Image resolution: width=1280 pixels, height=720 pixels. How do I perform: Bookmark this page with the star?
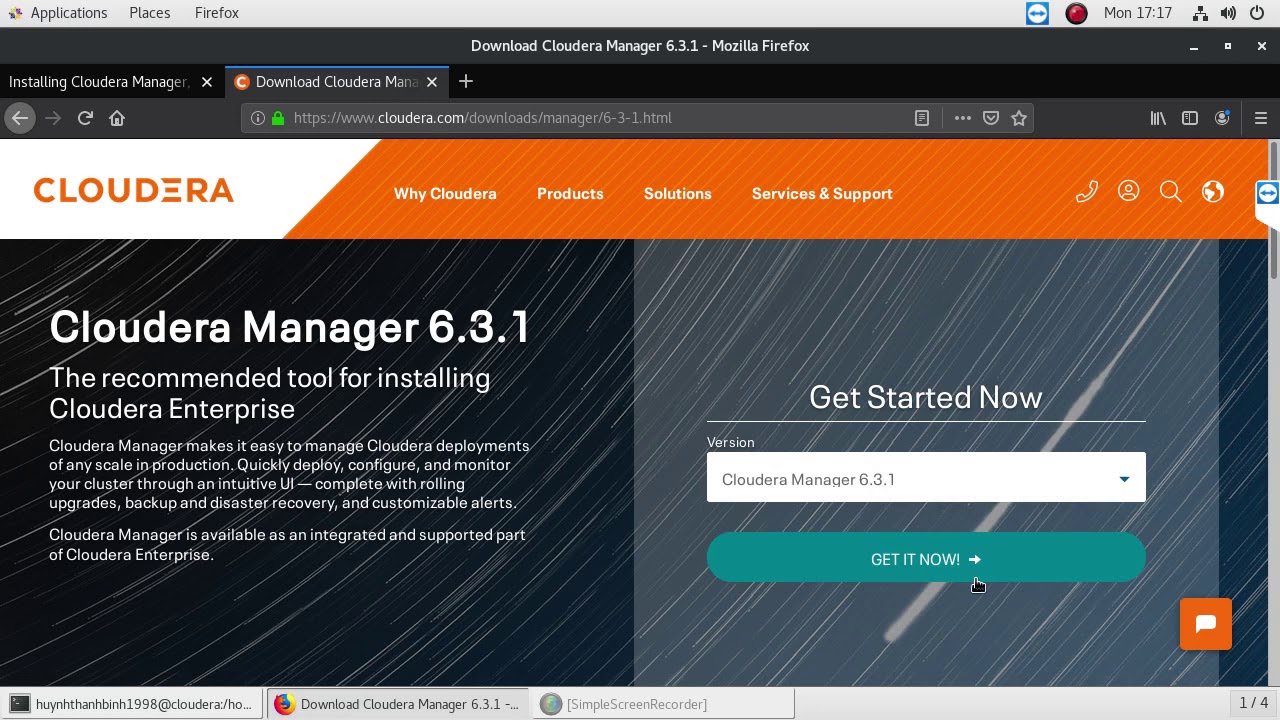(x=1019, y=118)
